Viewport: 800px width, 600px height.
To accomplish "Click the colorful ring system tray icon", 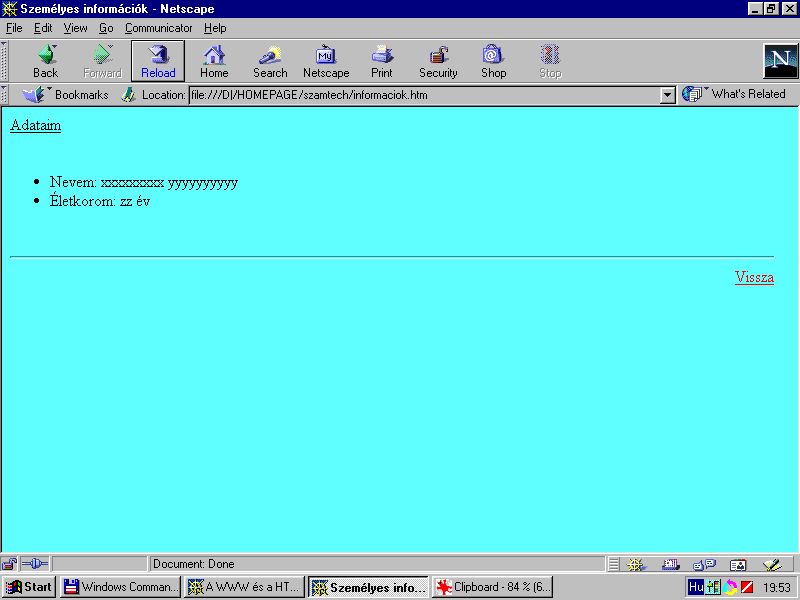I will point(730,587).
